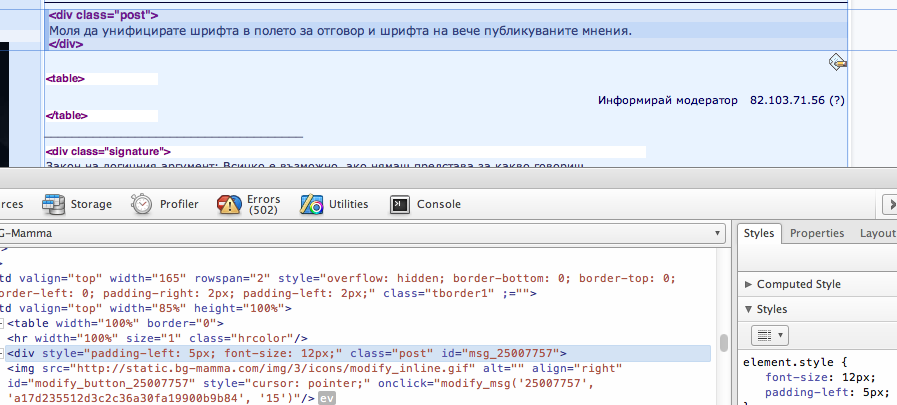Click the DOM tree vertical scrollbar thumb

point(724,343)
